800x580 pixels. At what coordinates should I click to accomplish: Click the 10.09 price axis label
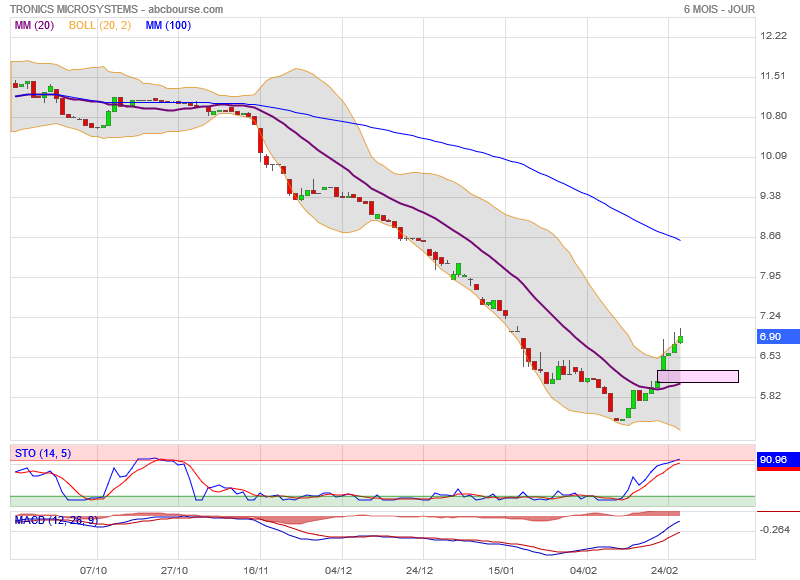pos(773,156)
